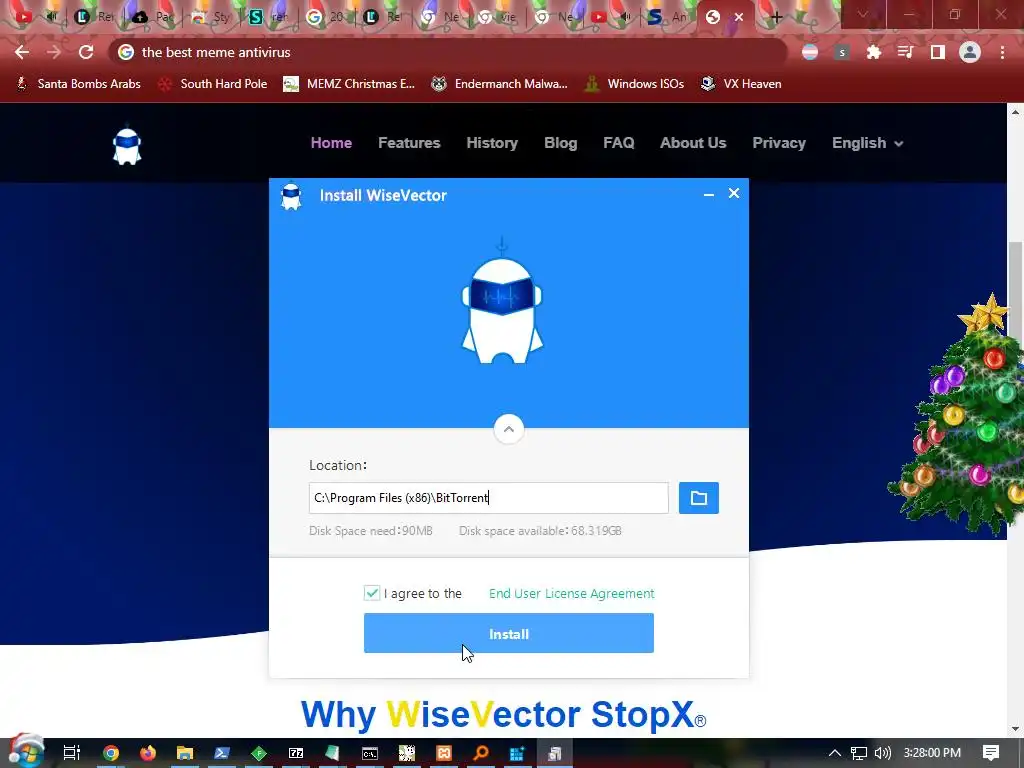Viewport: 1024px width, 768px height.
Task: Reload the page with the refresh icon
Action: [86, 52]
